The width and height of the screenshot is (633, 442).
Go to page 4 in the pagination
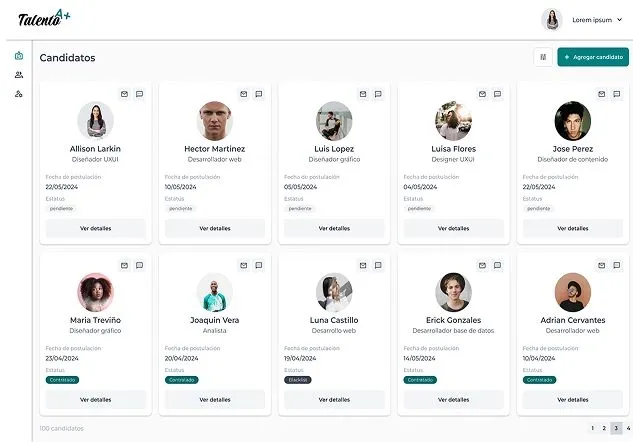[x=627, y=428]
